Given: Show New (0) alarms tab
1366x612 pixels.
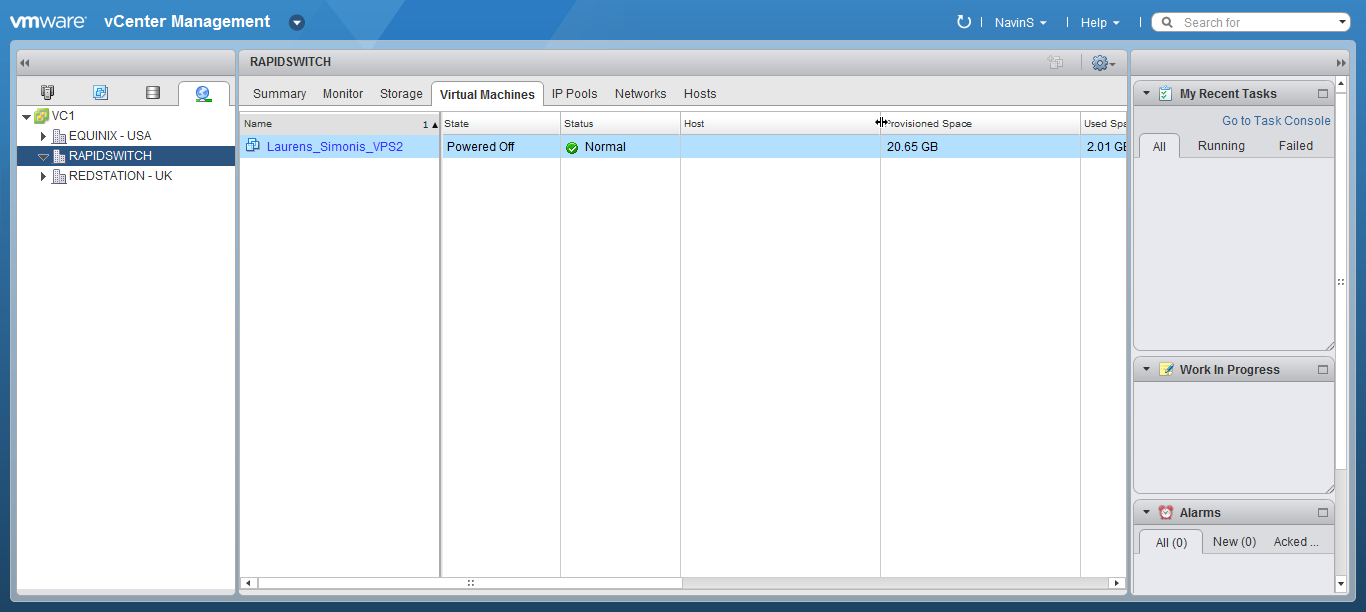Looking at the screenshot, I should click(1234, 541).
